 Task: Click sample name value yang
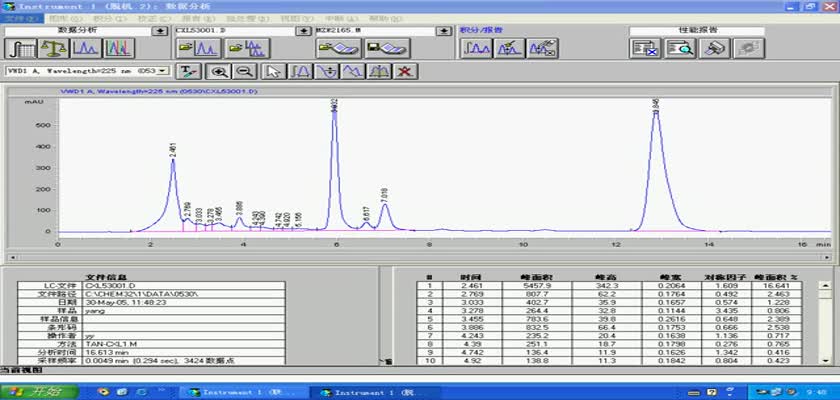point(95,311)
